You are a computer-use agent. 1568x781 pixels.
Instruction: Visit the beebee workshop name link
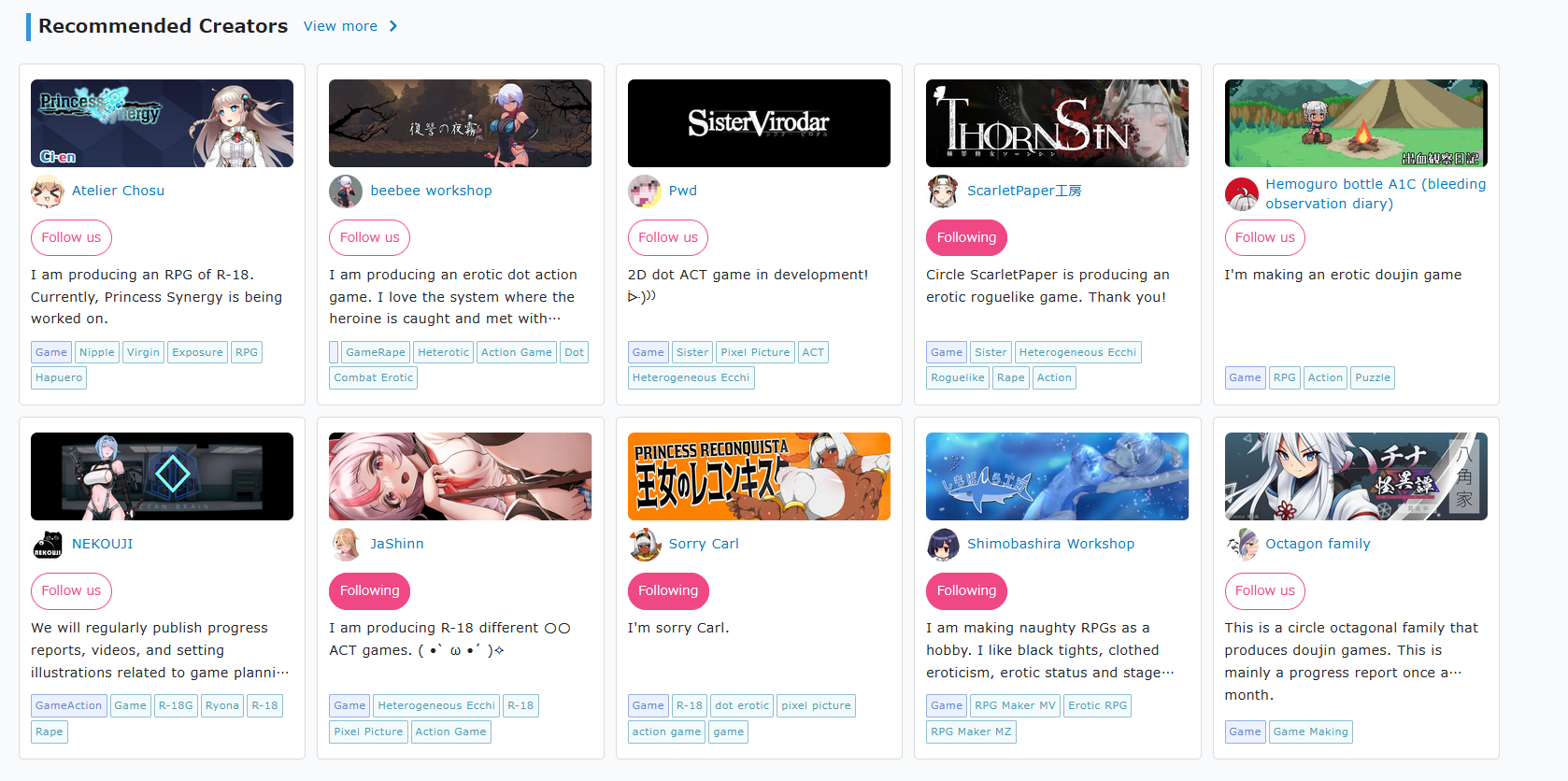pos(431,191)
